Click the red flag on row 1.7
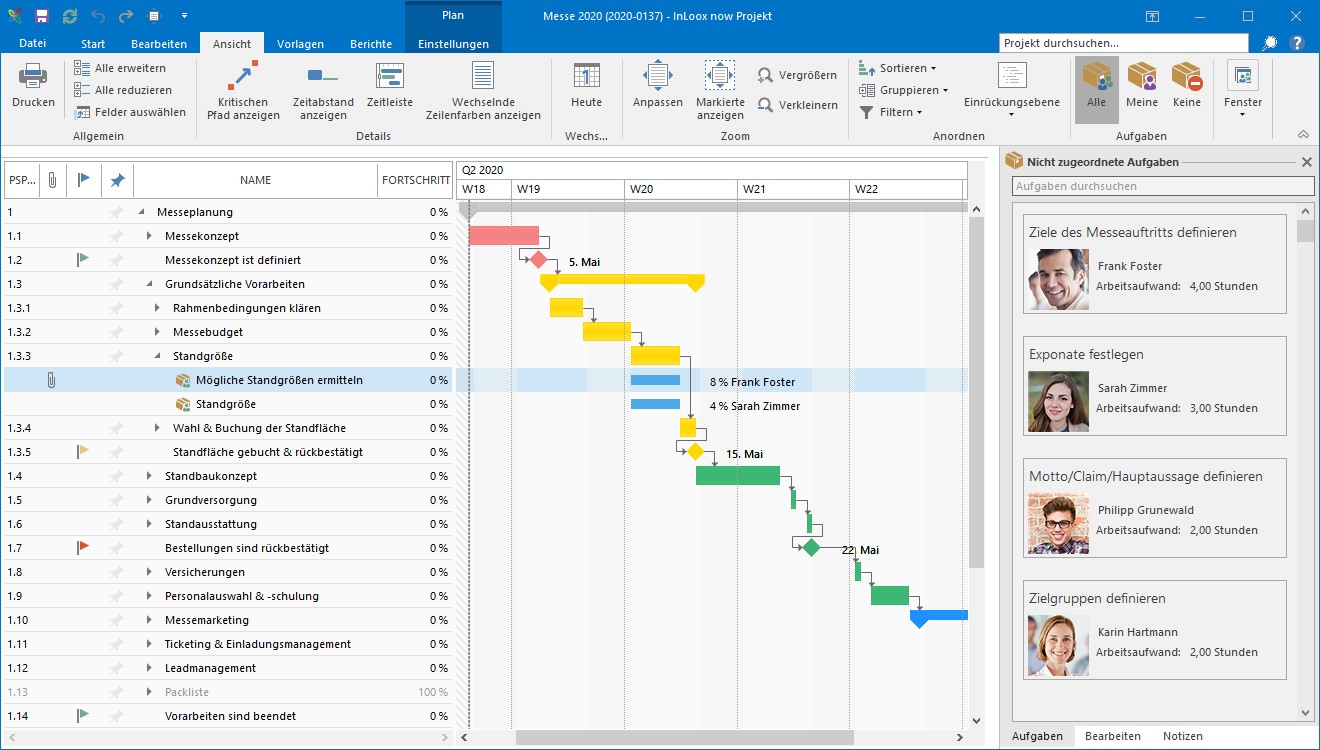This screenshot has height=750, width=1320. click(83, 548)
